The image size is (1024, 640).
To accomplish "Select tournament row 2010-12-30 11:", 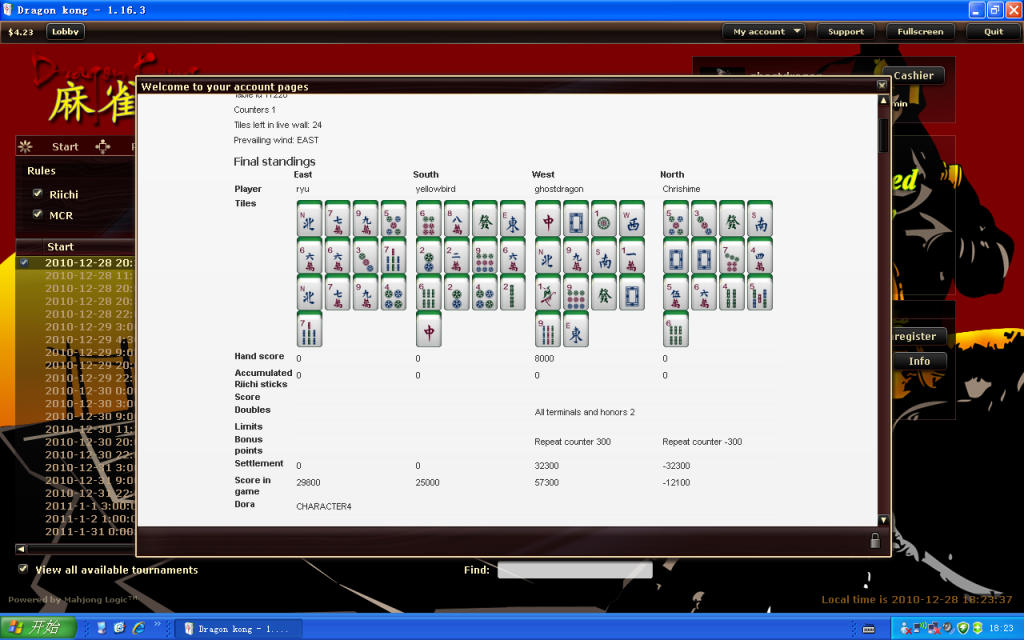I will pyautogui.click(x=75, y=429).
